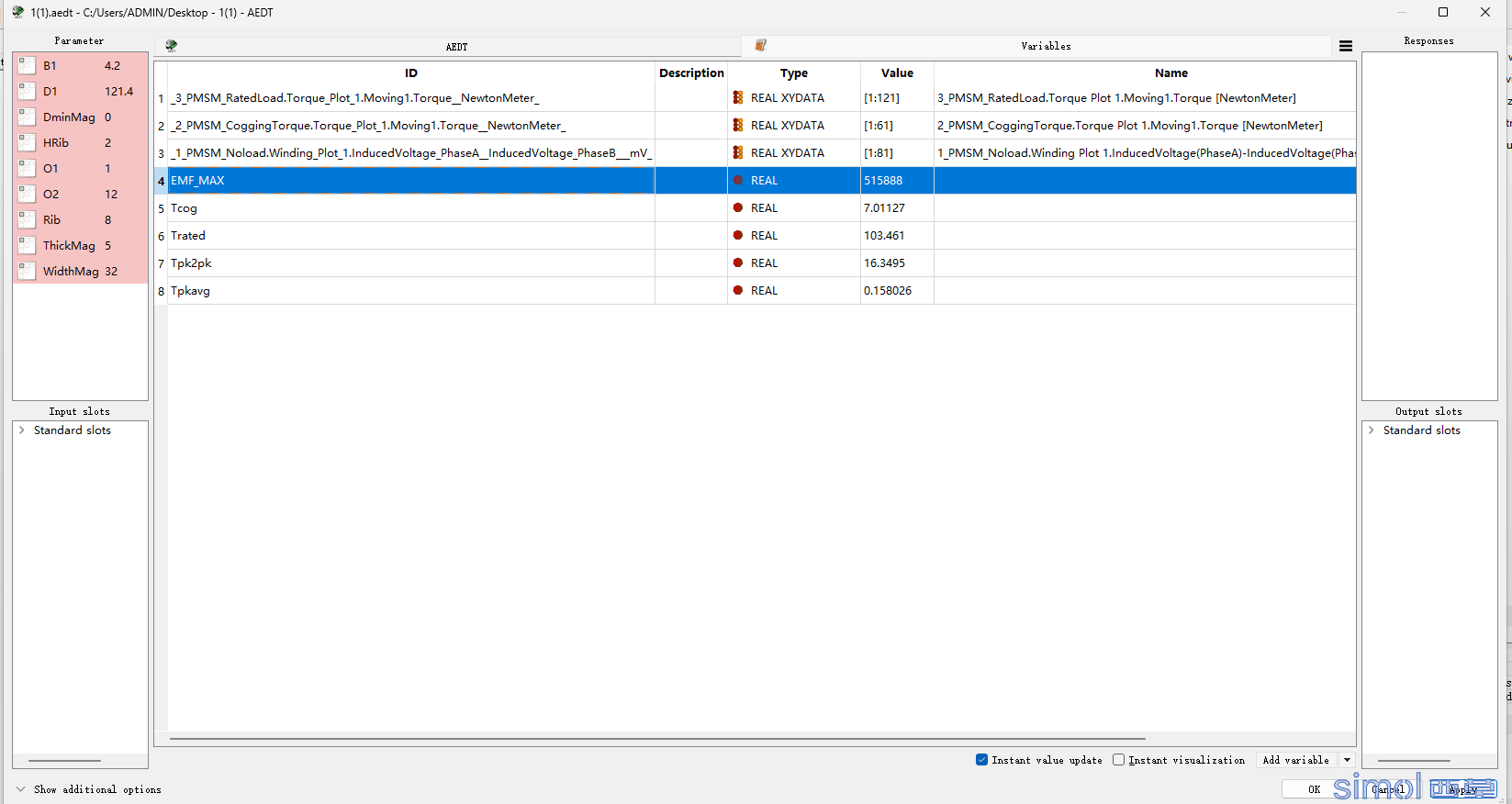Click value 7.01127 in Tcog row
The width and height of the screenshot is (1512, 804).
884,207
